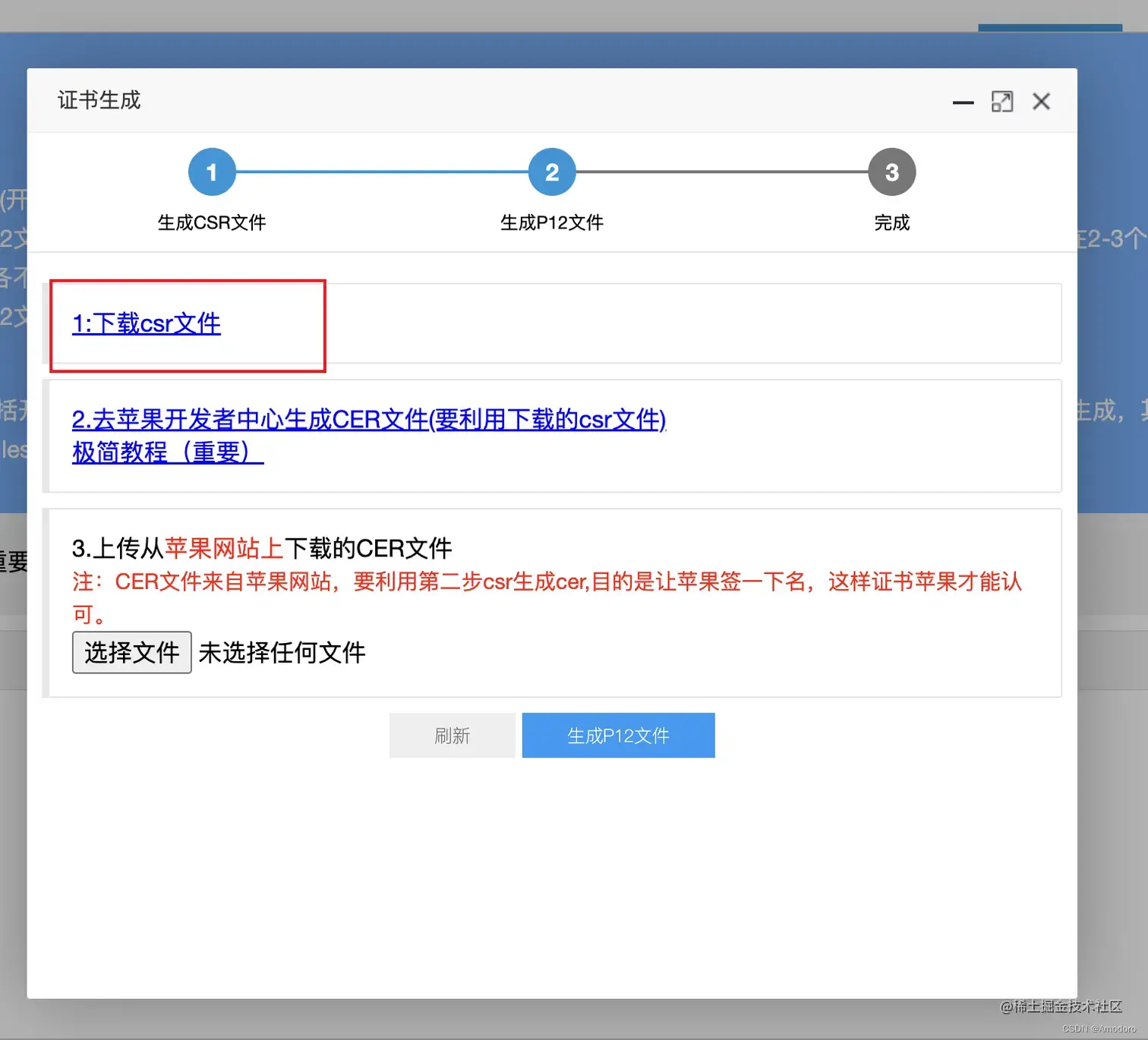Click the 刷新 refresh button
This screenshot has height=1040, width=1148.
[452, 735]
